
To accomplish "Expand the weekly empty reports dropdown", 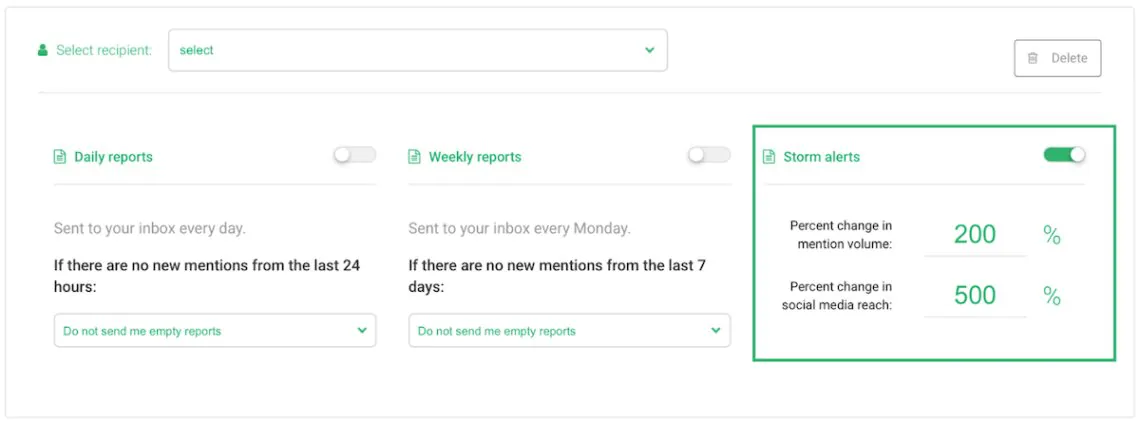I will (569, 331).
